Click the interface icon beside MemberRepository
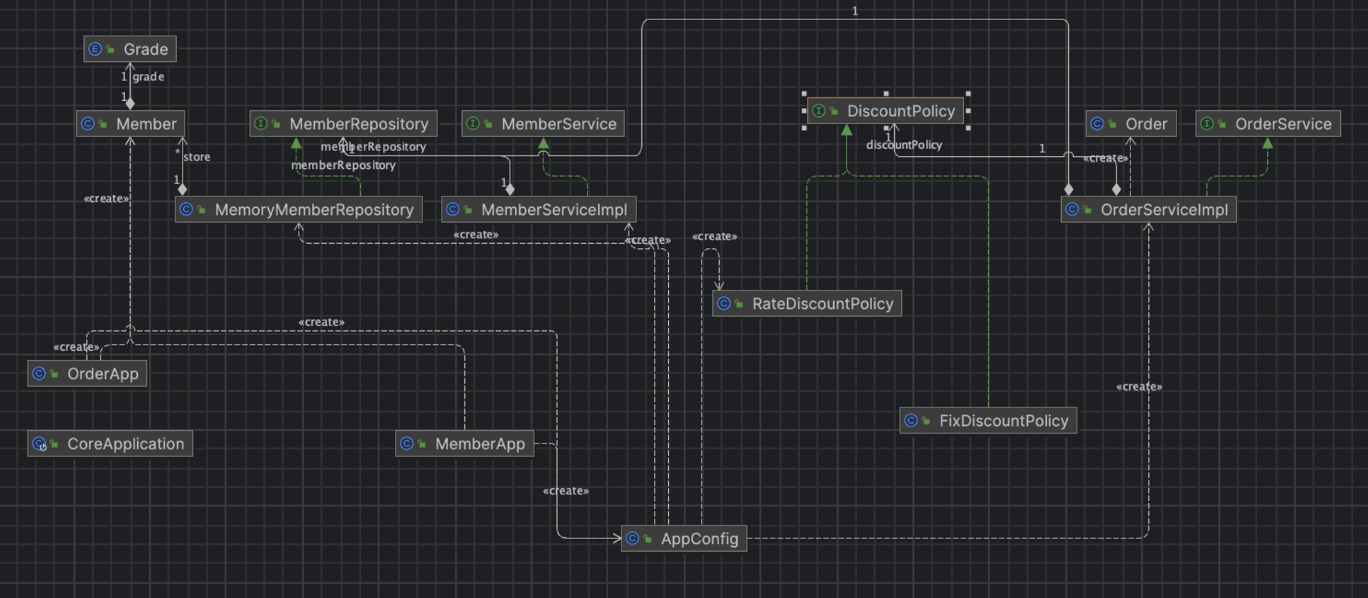Image resolution: width=1368 pixels, height=598 pixels. coord(261,124)
